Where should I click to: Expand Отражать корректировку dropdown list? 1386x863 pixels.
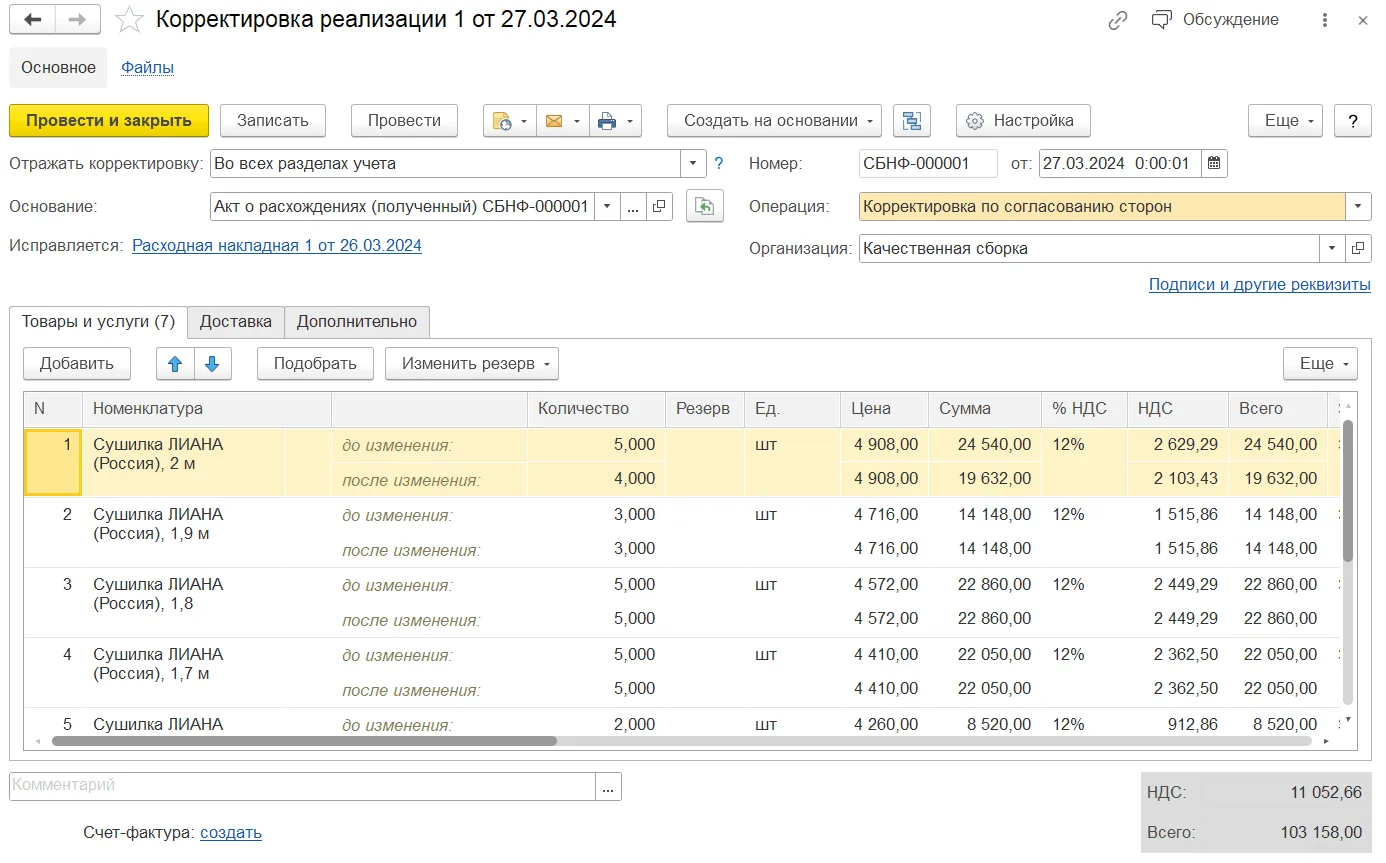pyautogui.click(x=694, y=163)
